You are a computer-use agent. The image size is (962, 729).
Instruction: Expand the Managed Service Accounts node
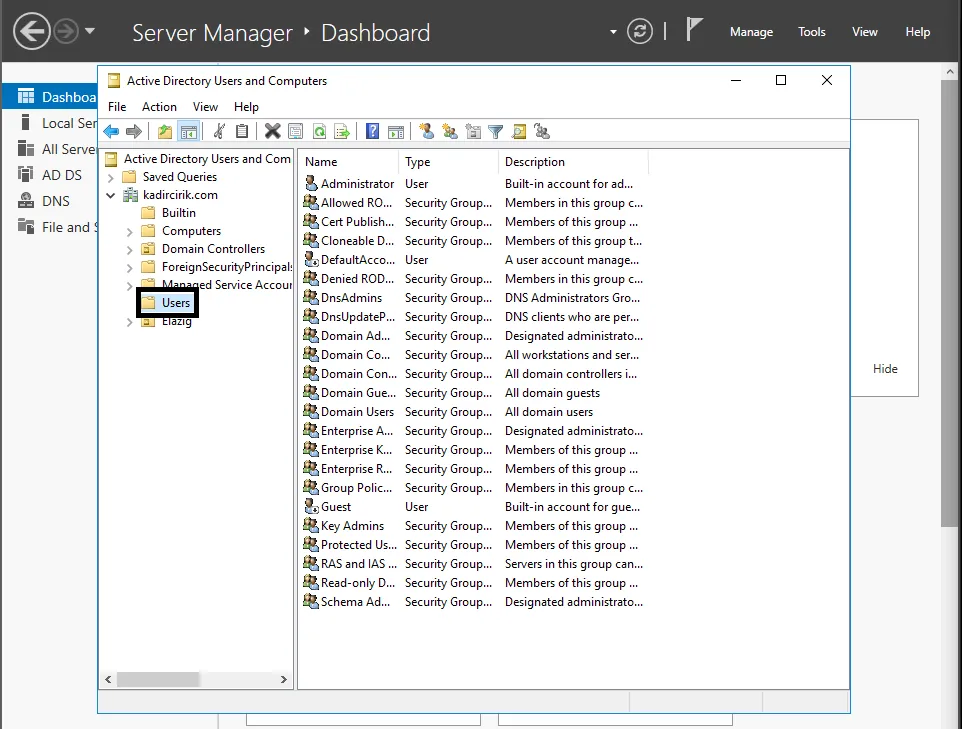tap(129, 286)
